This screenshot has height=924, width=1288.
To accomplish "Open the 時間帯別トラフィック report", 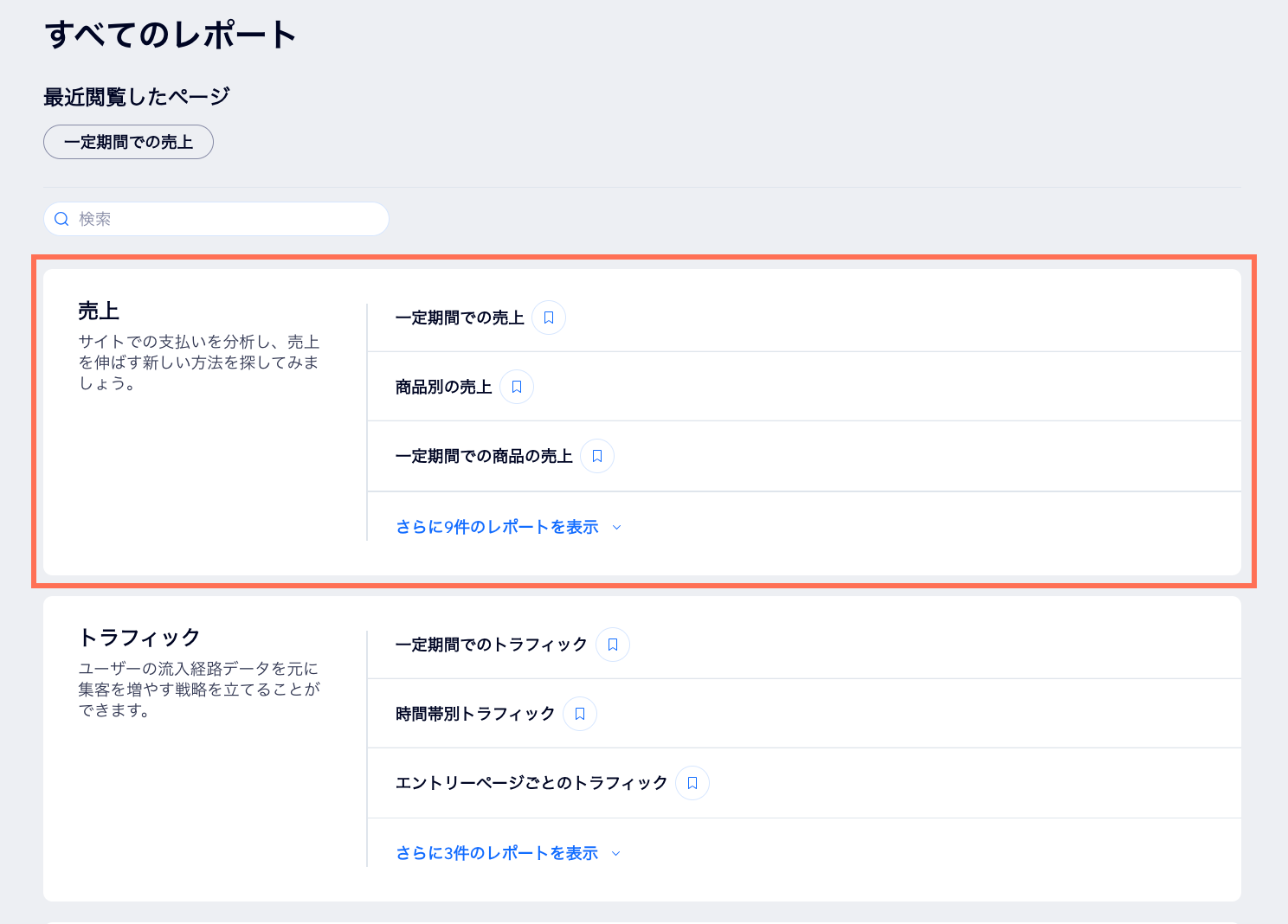I will point(474,713).
